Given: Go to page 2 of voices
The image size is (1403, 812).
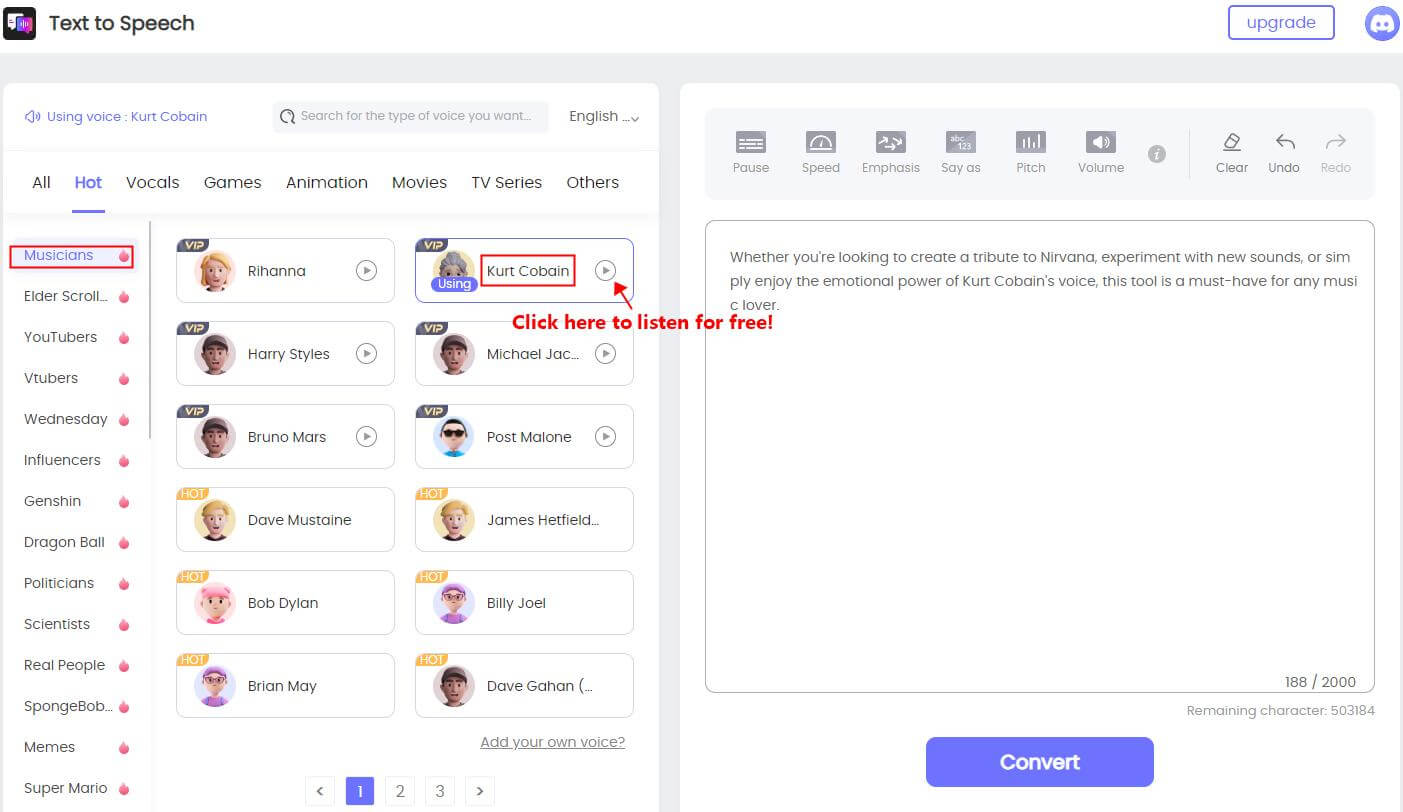Looking at the screenshot, I should tap(400, 791).
